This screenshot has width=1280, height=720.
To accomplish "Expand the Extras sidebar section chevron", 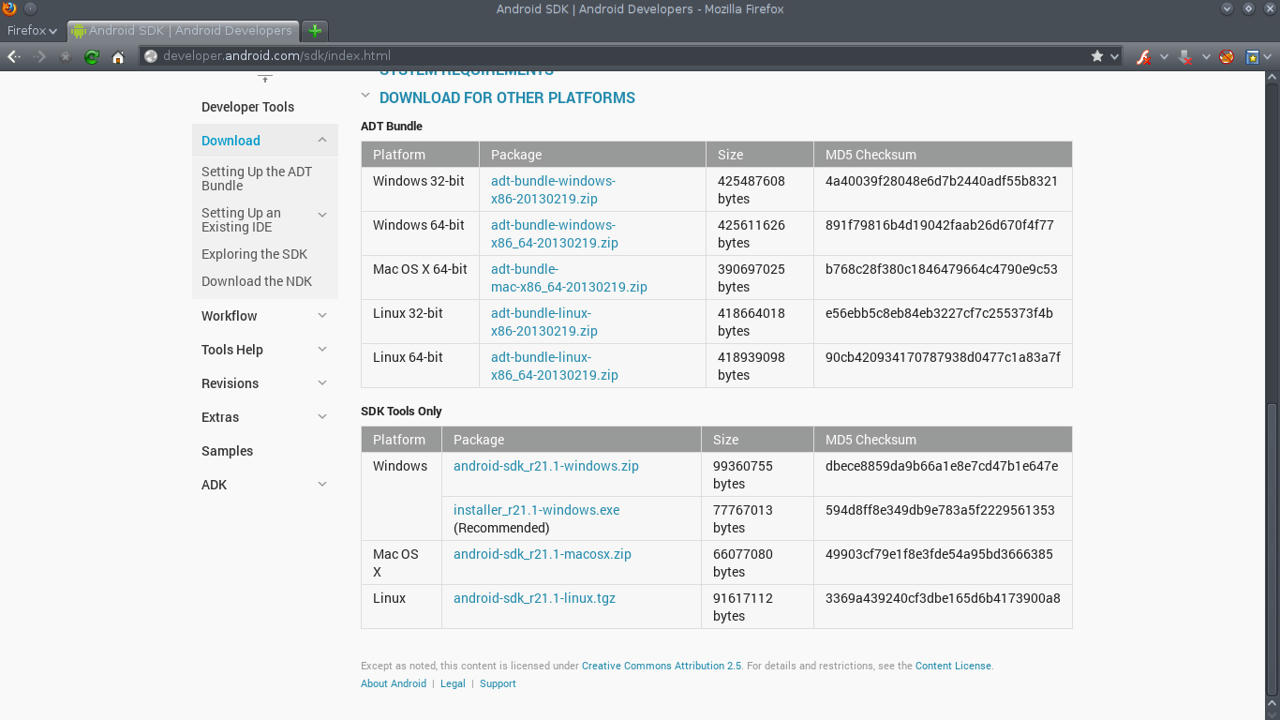I will (322, 417).
